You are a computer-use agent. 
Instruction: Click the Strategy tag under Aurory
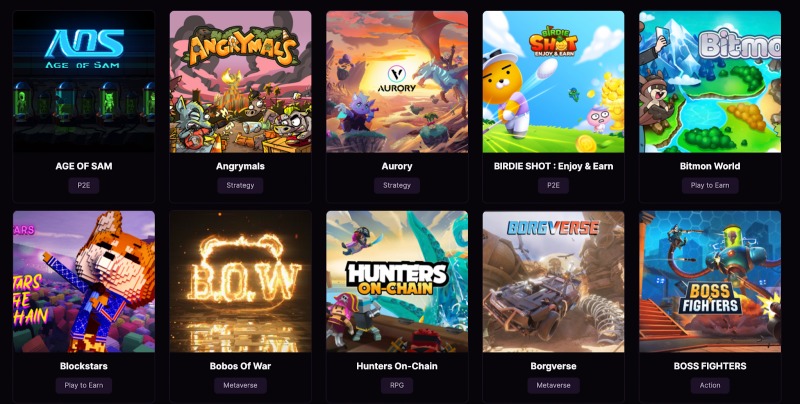coord(397,185)
